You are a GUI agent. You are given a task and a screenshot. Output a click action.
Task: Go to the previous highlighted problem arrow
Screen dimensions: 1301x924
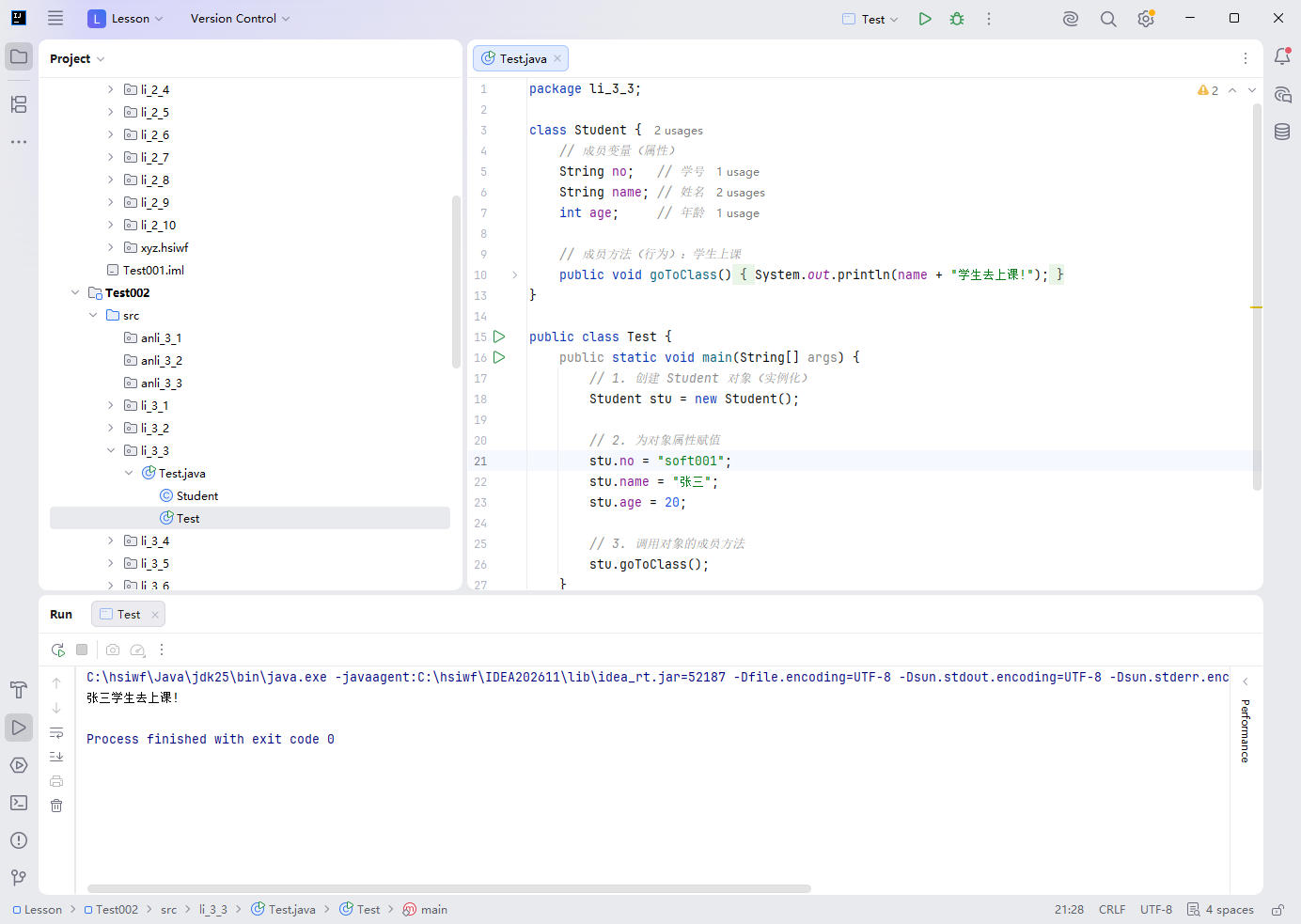[x=1232, y=90]
